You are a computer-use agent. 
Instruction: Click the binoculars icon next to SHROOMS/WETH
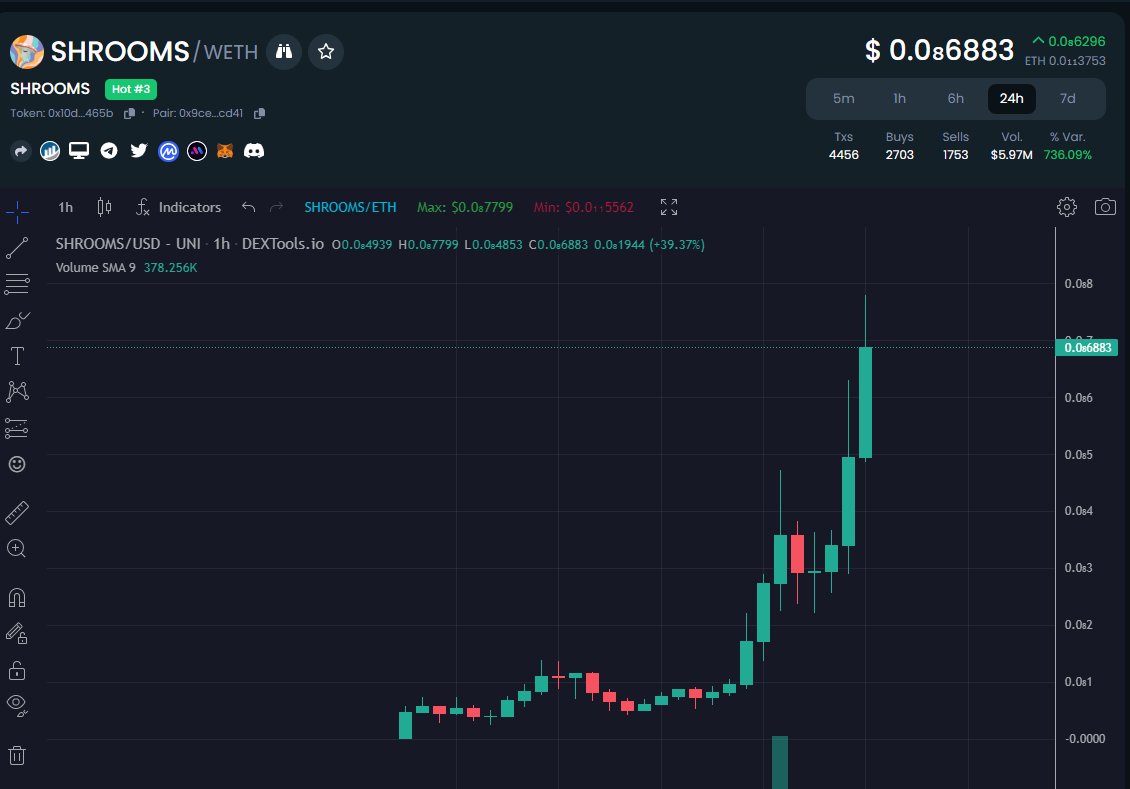[x=284, y=52]
